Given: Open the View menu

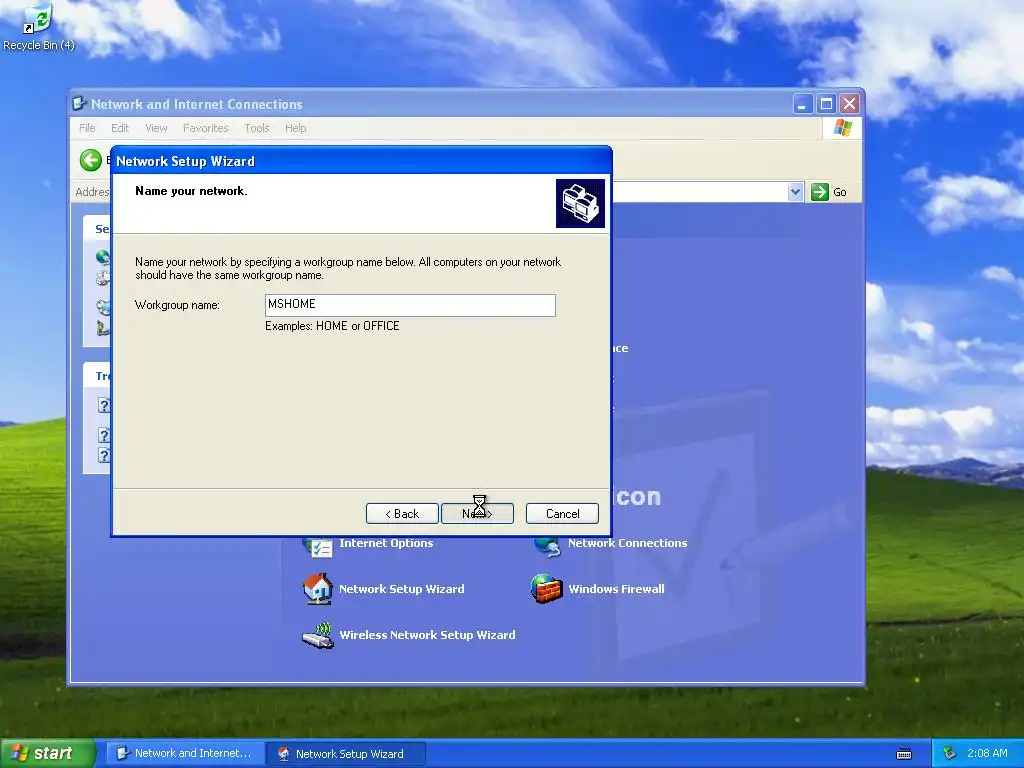Looking at the screenshot, I should click(156, 128).
